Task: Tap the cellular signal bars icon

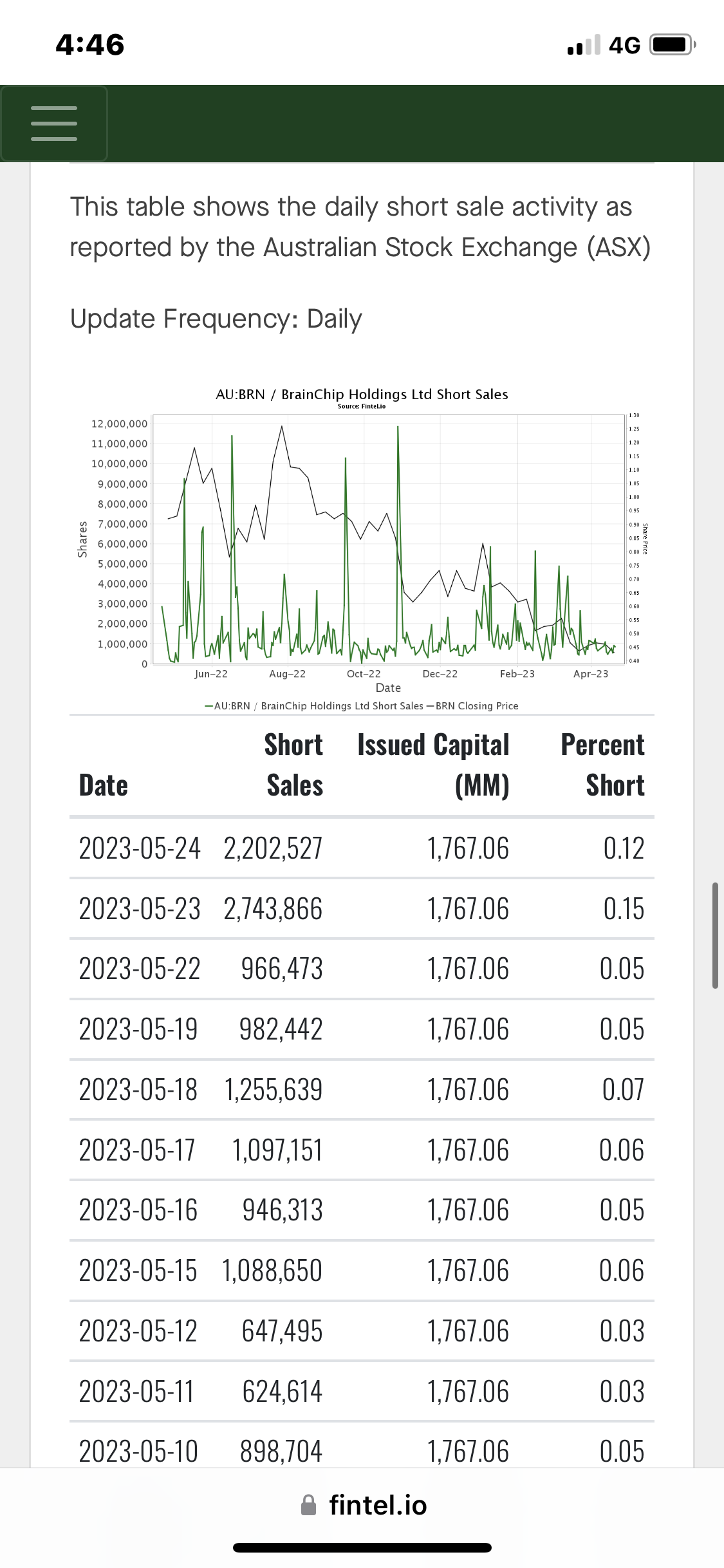Action: tap(584, 45)
